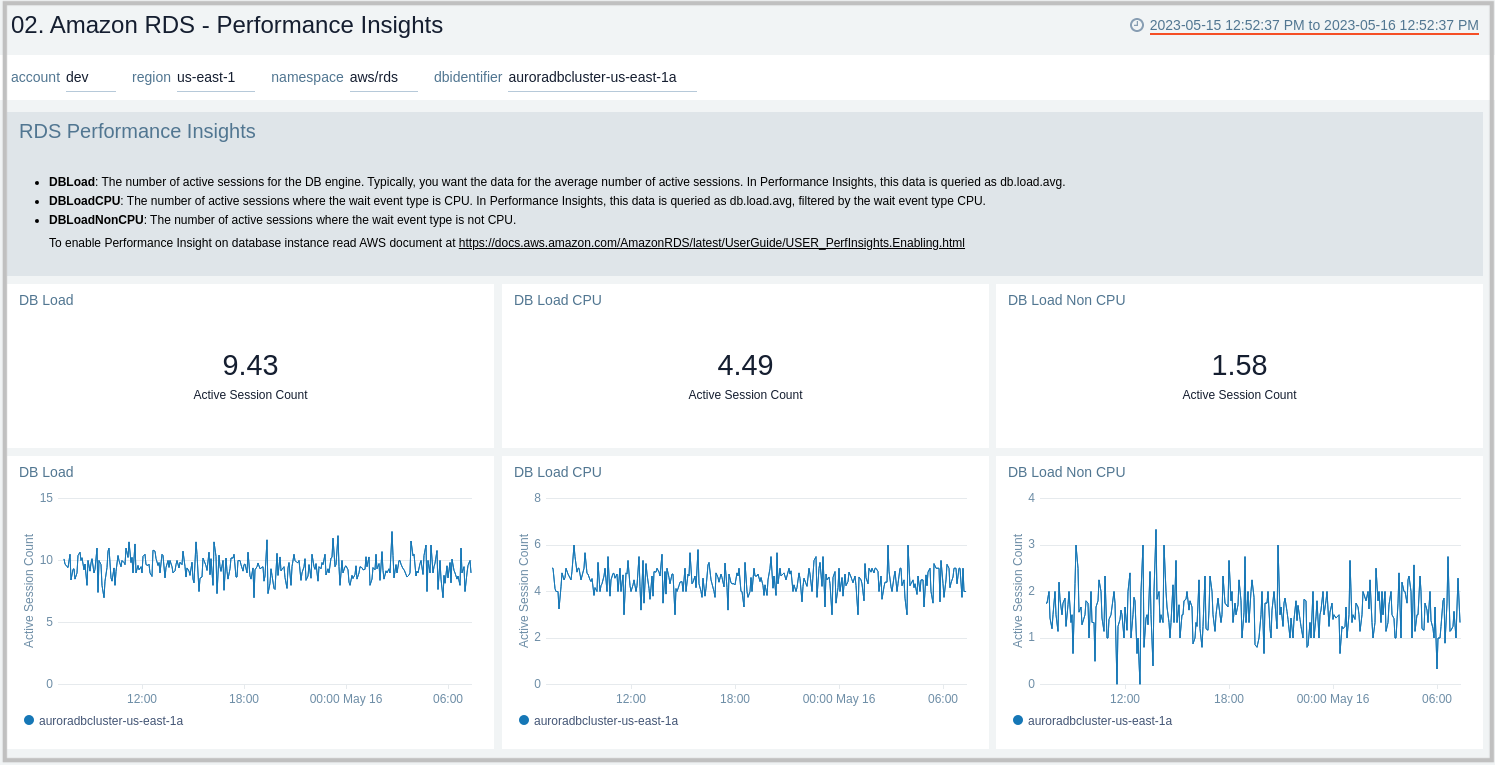This screenshot has height=765, width=1495.
Task: Select the dashboard title 02. Amazon RDS
Action: click(226, 25)
